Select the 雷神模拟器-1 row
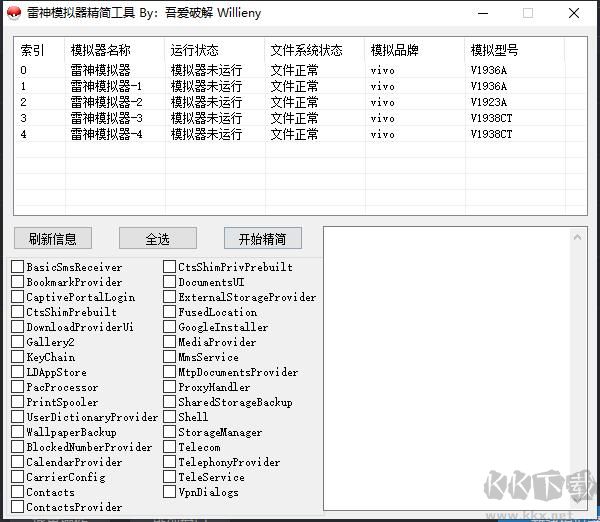Screen dimensions: 600x522 point(300,86)
